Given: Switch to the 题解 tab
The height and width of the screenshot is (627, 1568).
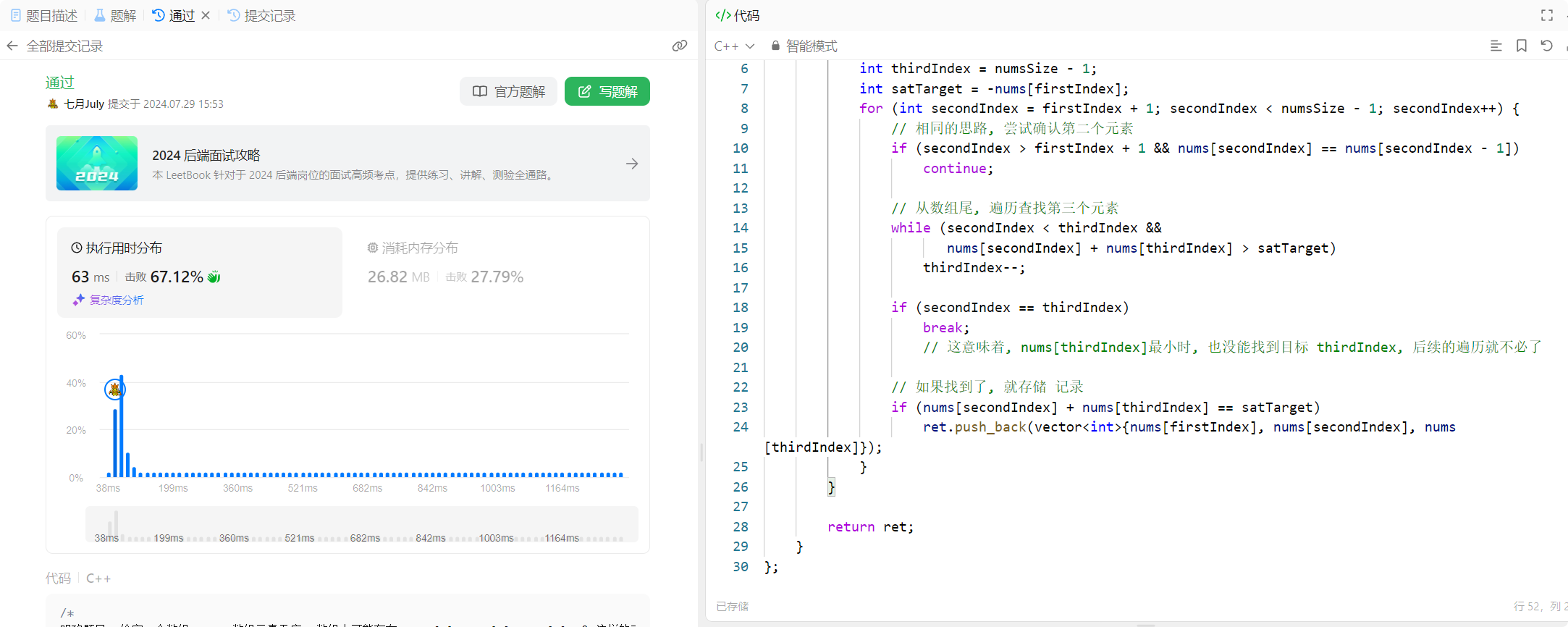Looking at the screenshot, I should coord(115,15).
